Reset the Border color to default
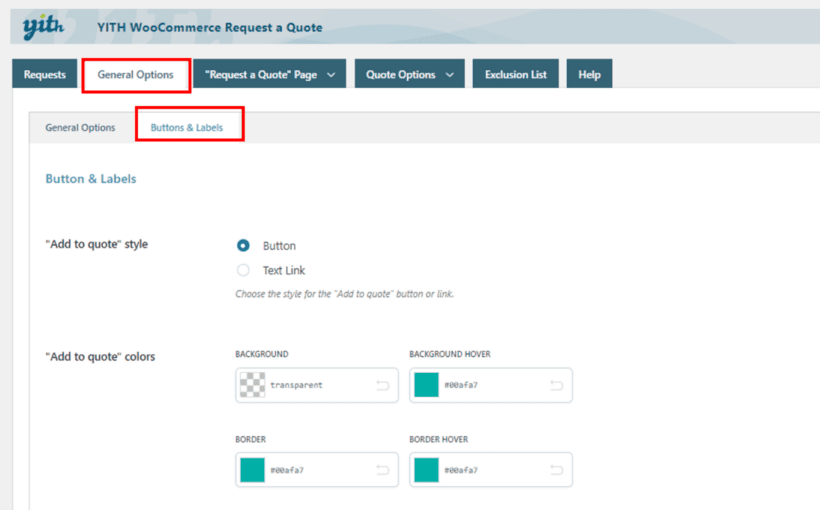The width and height of the screenshot is (820, 510). coord(383,470)
